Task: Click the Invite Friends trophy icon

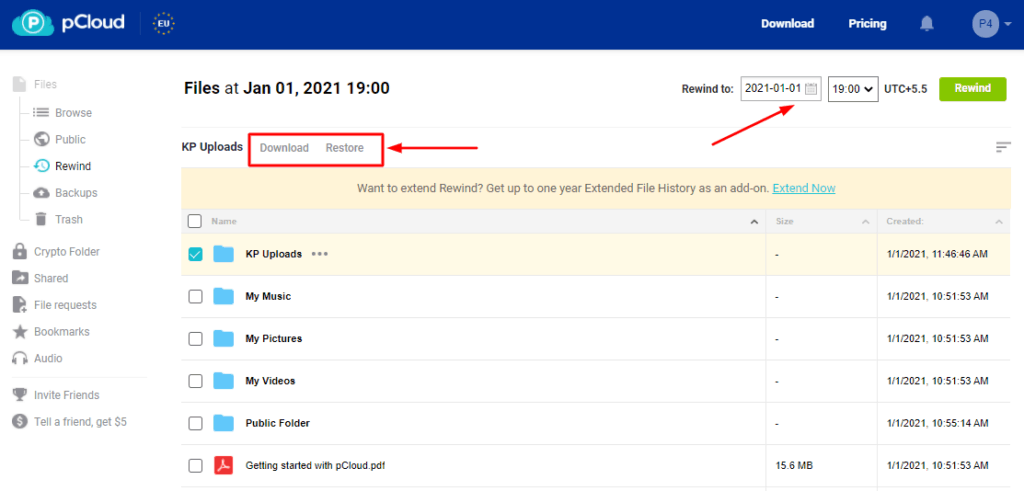Action: pyautogui.click(x=20, y=395)
